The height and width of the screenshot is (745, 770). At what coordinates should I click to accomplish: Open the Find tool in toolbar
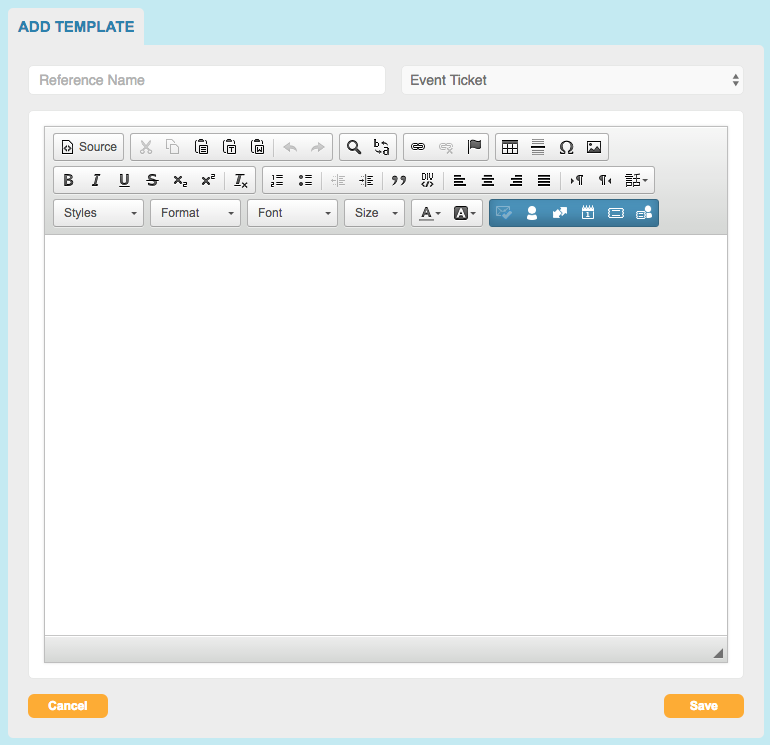point(353,147)
